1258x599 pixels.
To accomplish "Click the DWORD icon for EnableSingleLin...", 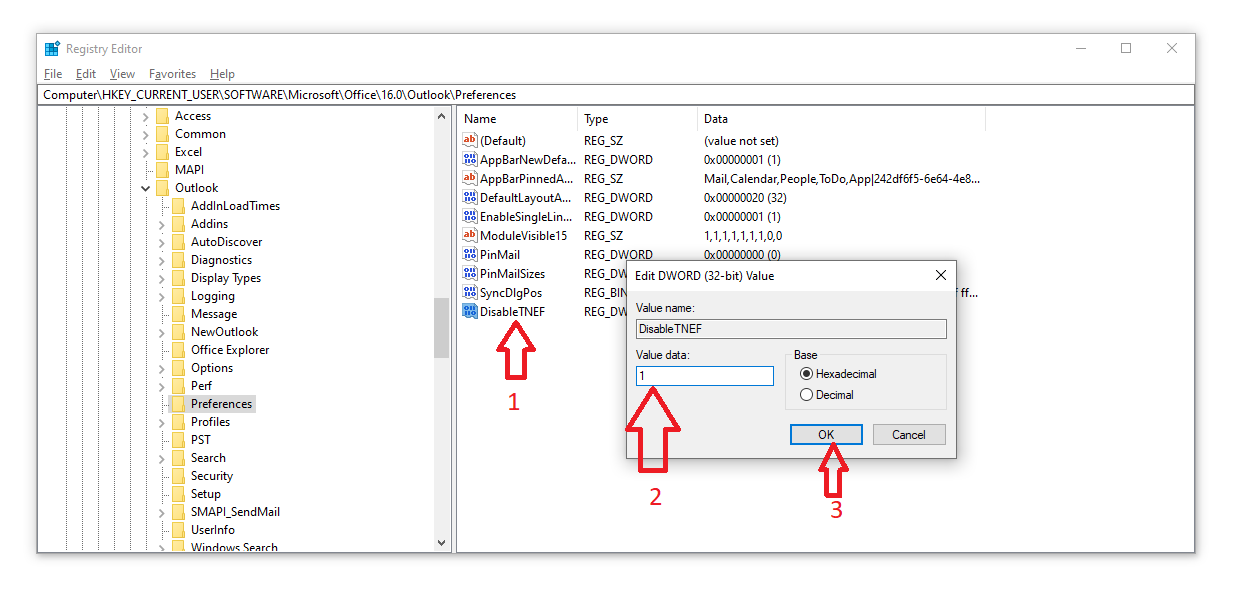I will 470,217.
